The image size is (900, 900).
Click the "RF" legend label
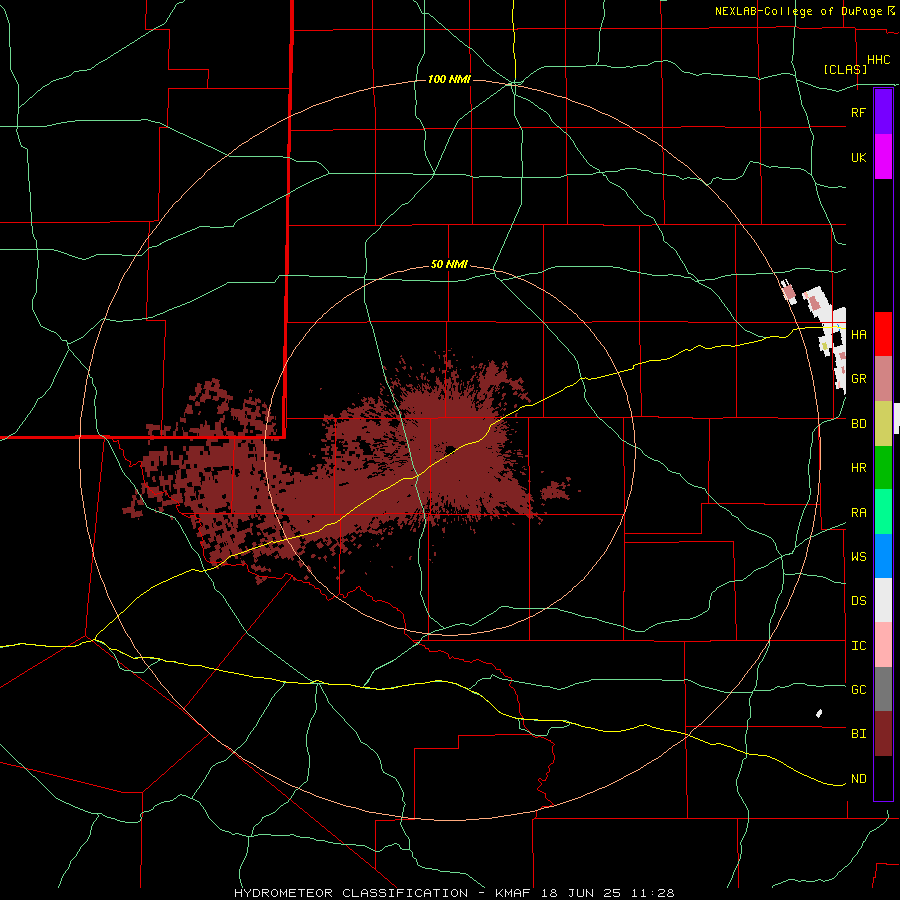click(x=858, y=112)
